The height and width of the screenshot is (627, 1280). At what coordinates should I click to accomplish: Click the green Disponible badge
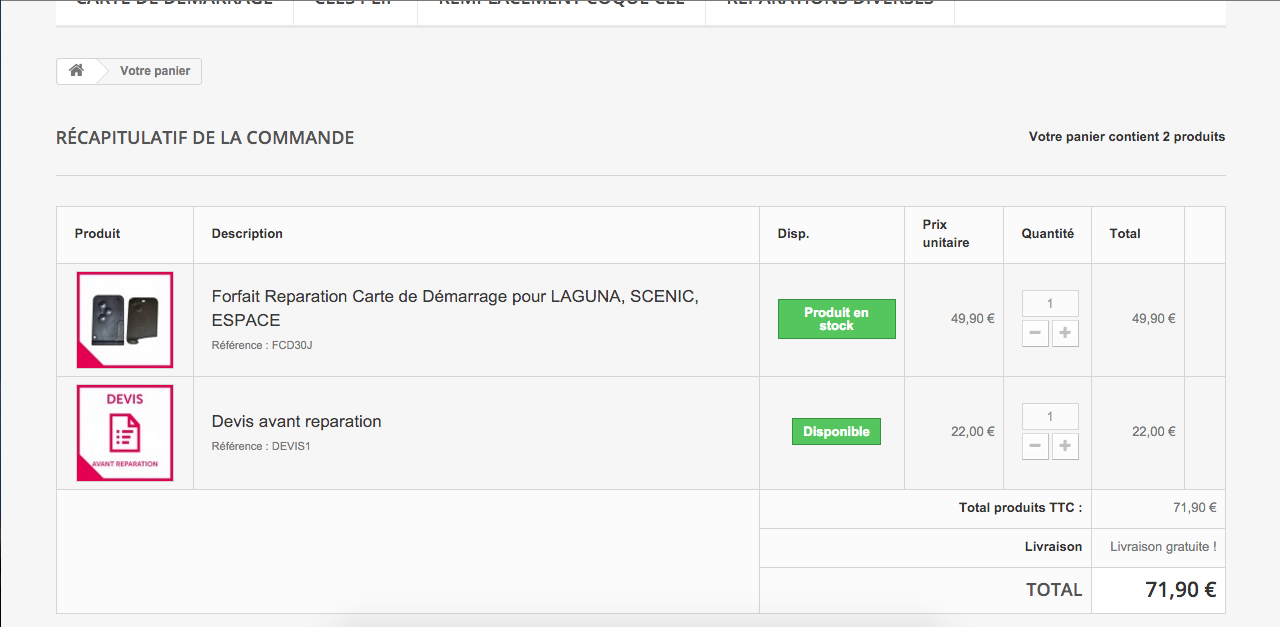tap(836, 432)
